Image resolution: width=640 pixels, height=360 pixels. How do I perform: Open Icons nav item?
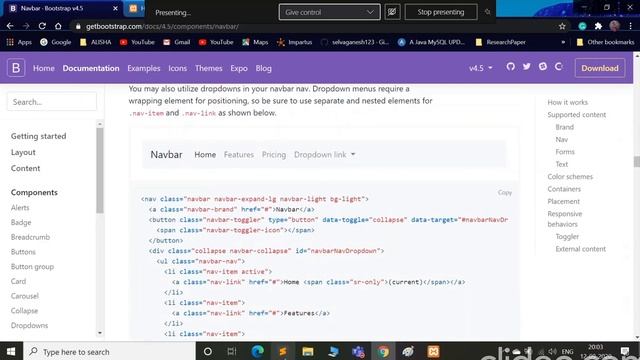coord(178,68)
